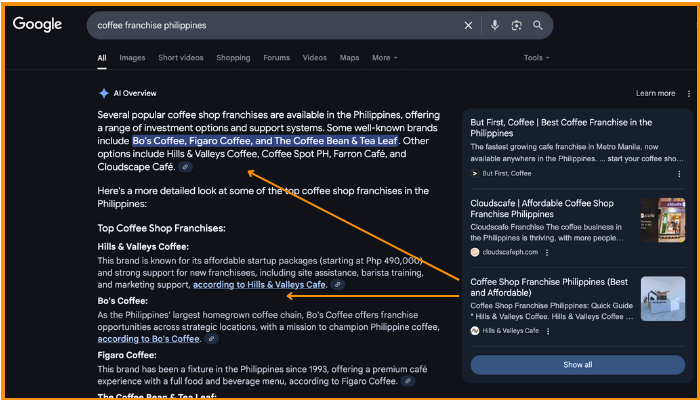Switch to the Videos tab
The width and height of the screenshot is (700, 400).
coord(315,58)
